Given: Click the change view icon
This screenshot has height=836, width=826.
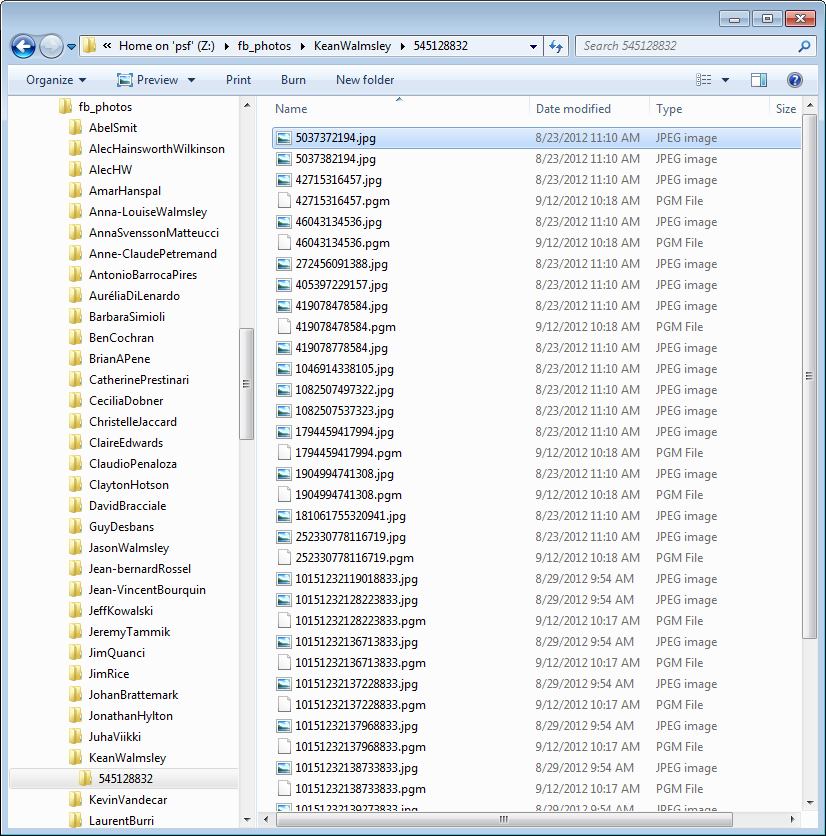Looking at the screenshot, I should click(x=704, y=80).
